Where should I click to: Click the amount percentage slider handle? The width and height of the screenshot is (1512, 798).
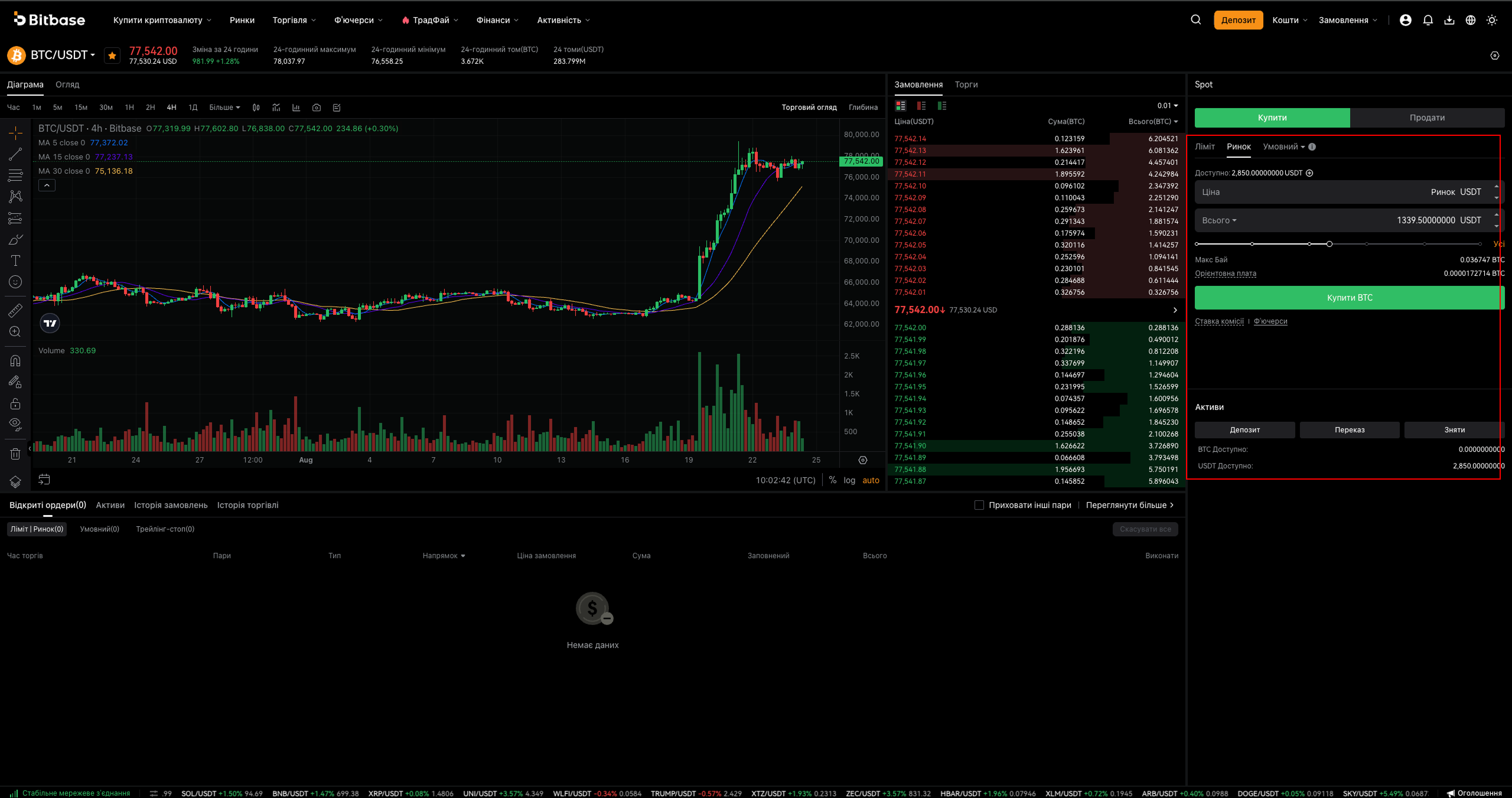(1329, 244)
